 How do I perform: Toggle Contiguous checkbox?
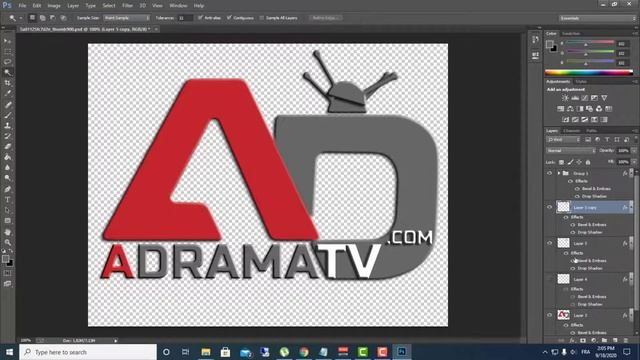tap(229, 18)
